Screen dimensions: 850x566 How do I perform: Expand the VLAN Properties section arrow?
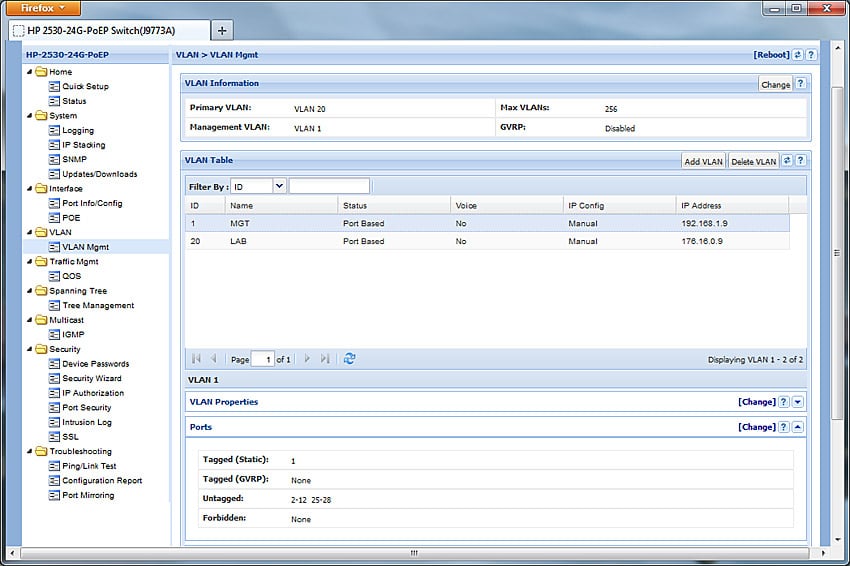pyautogui.click(x=797, y=402)
